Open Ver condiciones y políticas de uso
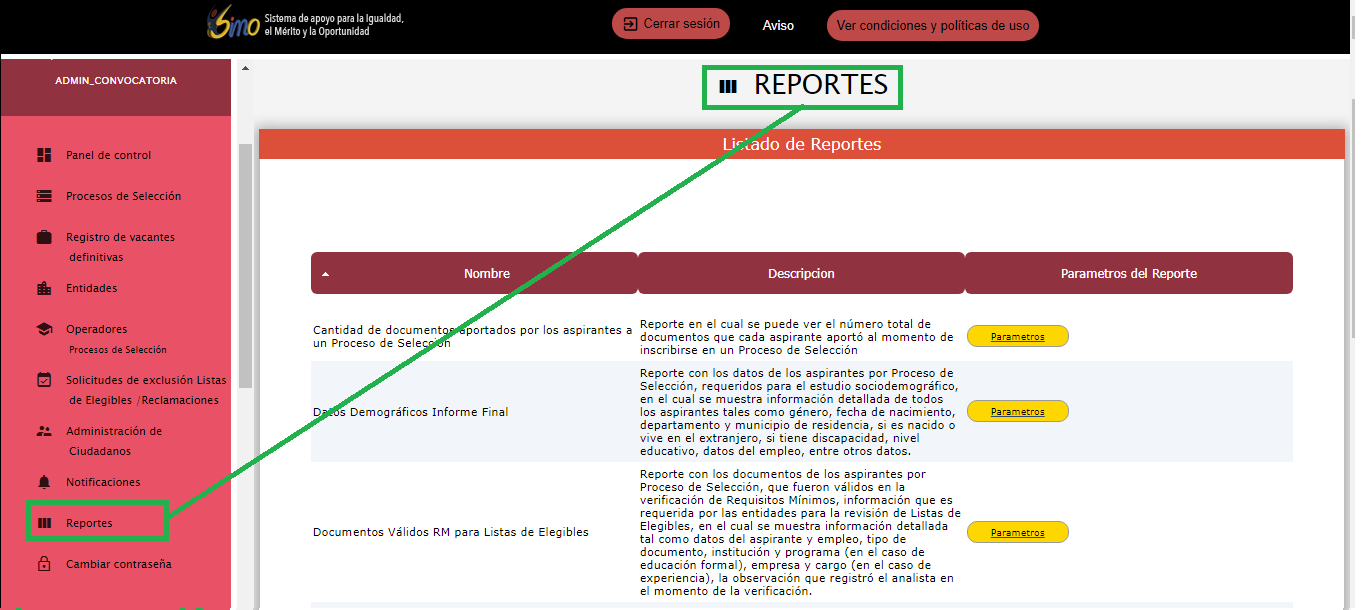 (x=932, y=26)
